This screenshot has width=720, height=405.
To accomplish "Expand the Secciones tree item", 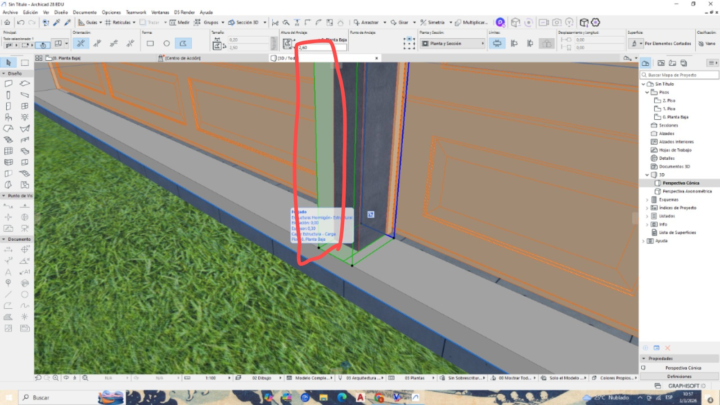I will point(668,125).
